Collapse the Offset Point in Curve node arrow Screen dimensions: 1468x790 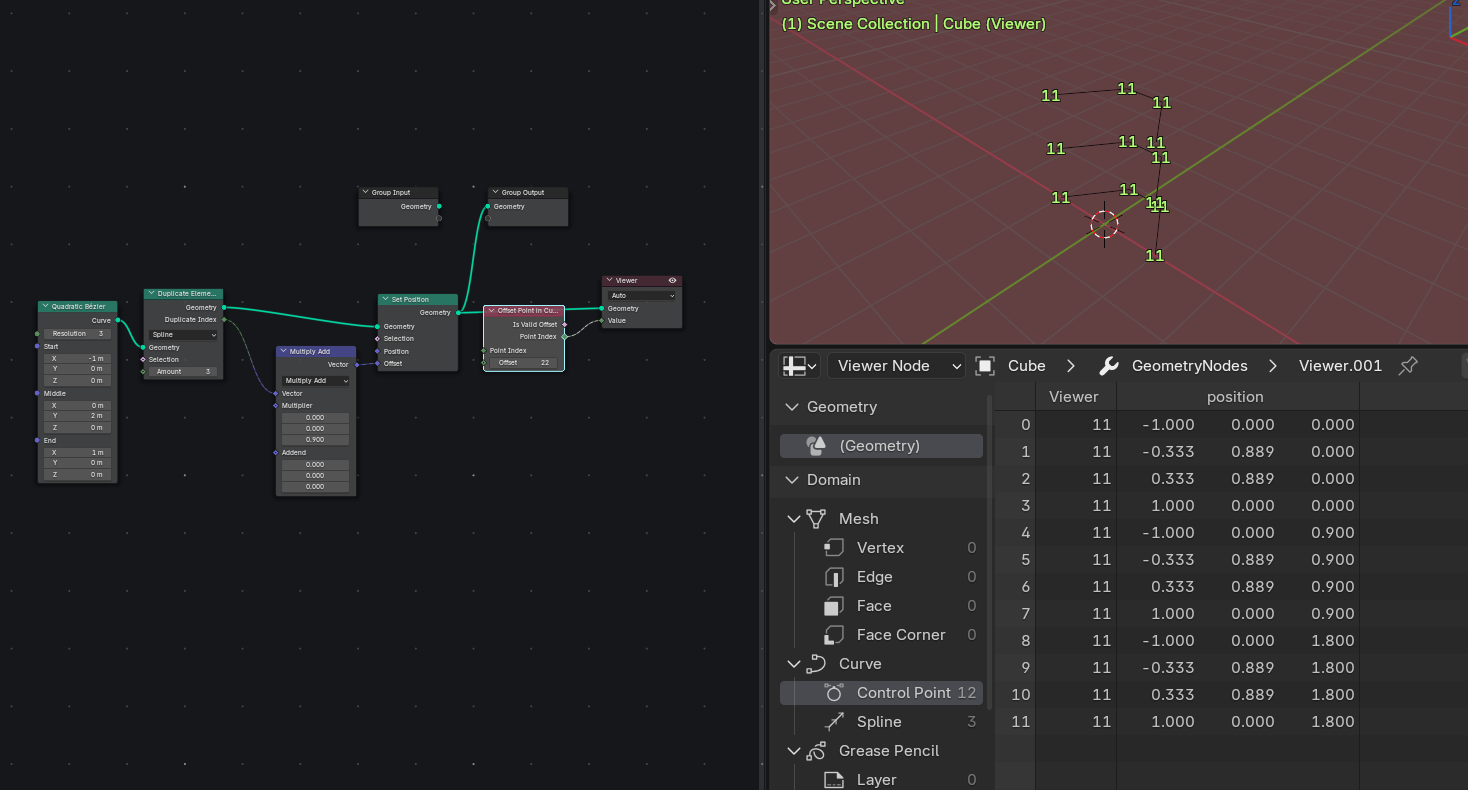(492, 311)
